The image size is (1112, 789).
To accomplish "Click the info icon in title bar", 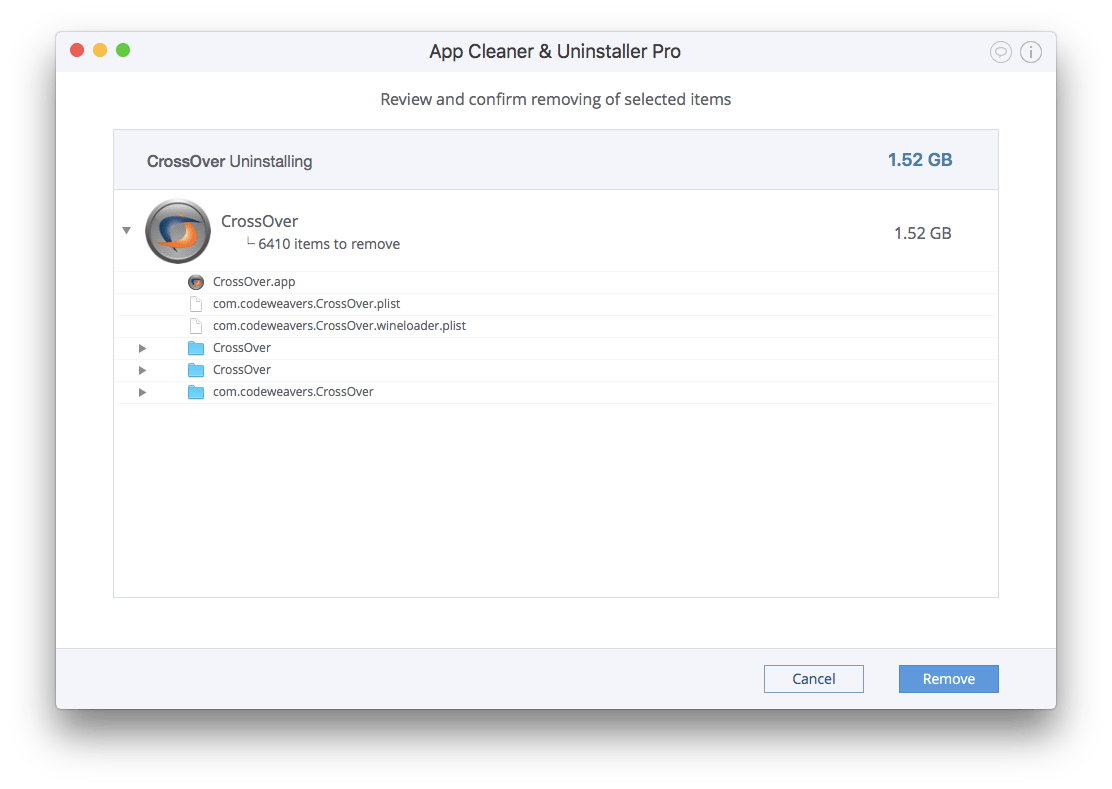I will point(1030,52).
